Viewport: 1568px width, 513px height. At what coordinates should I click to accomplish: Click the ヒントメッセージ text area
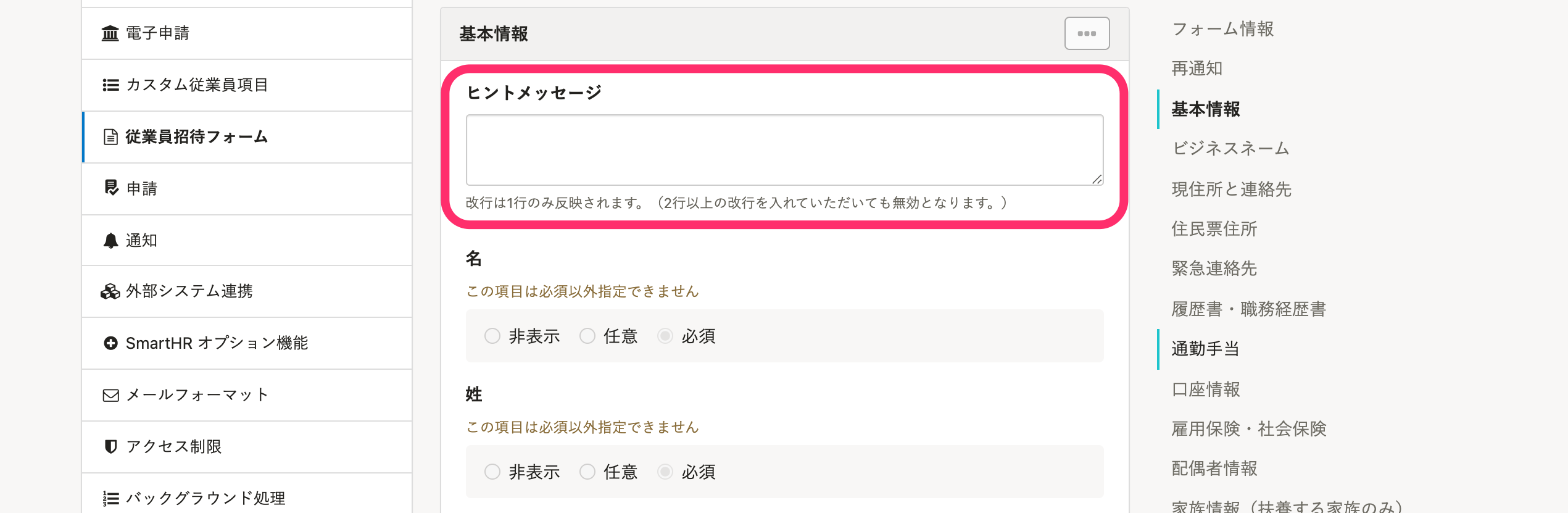tap(784, 150)
